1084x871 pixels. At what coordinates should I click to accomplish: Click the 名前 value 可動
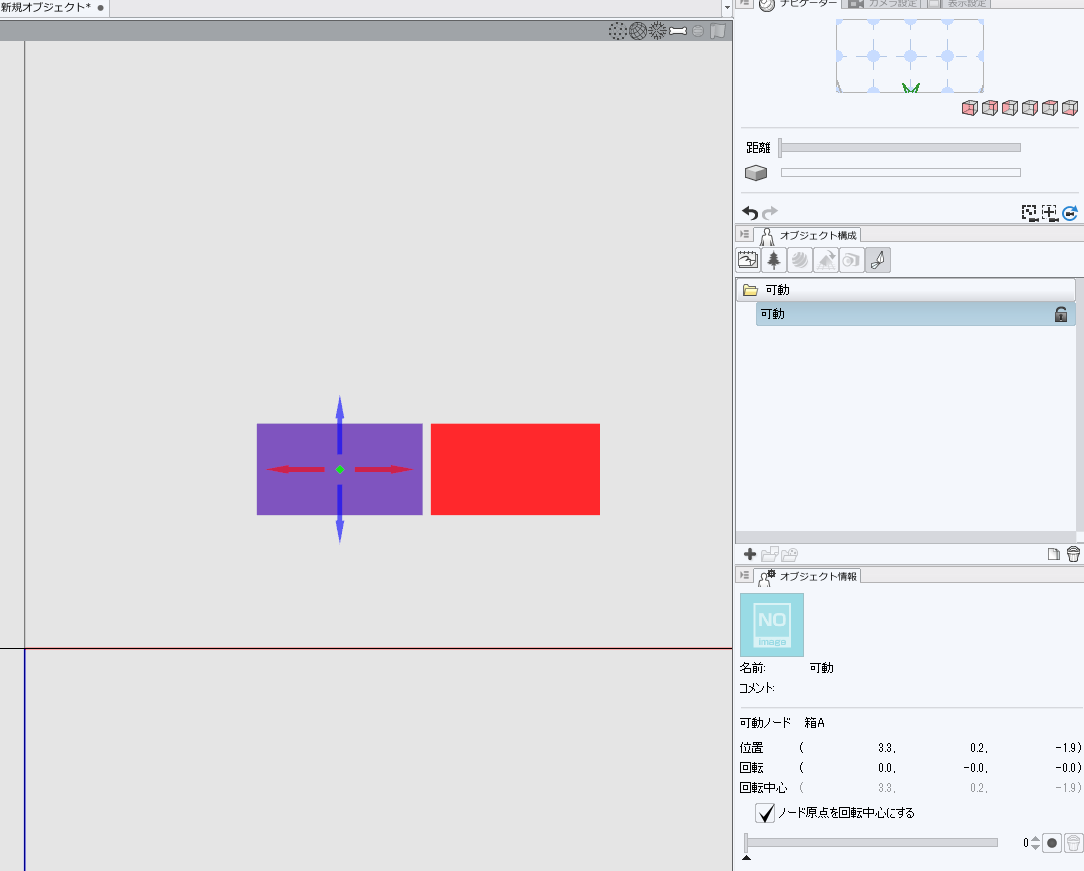(821, 668)
